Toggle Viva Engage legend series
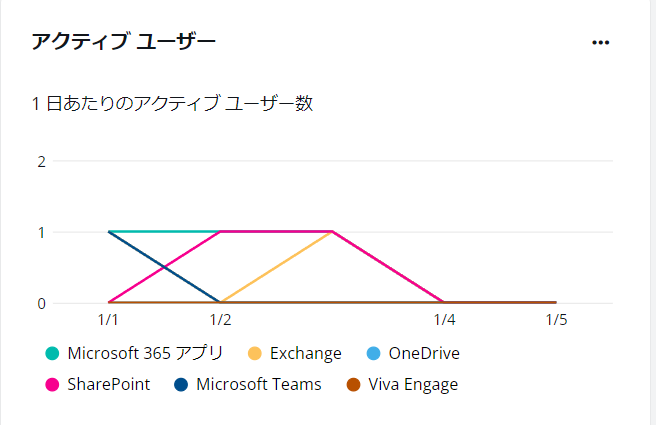 (x=402, y=384)
